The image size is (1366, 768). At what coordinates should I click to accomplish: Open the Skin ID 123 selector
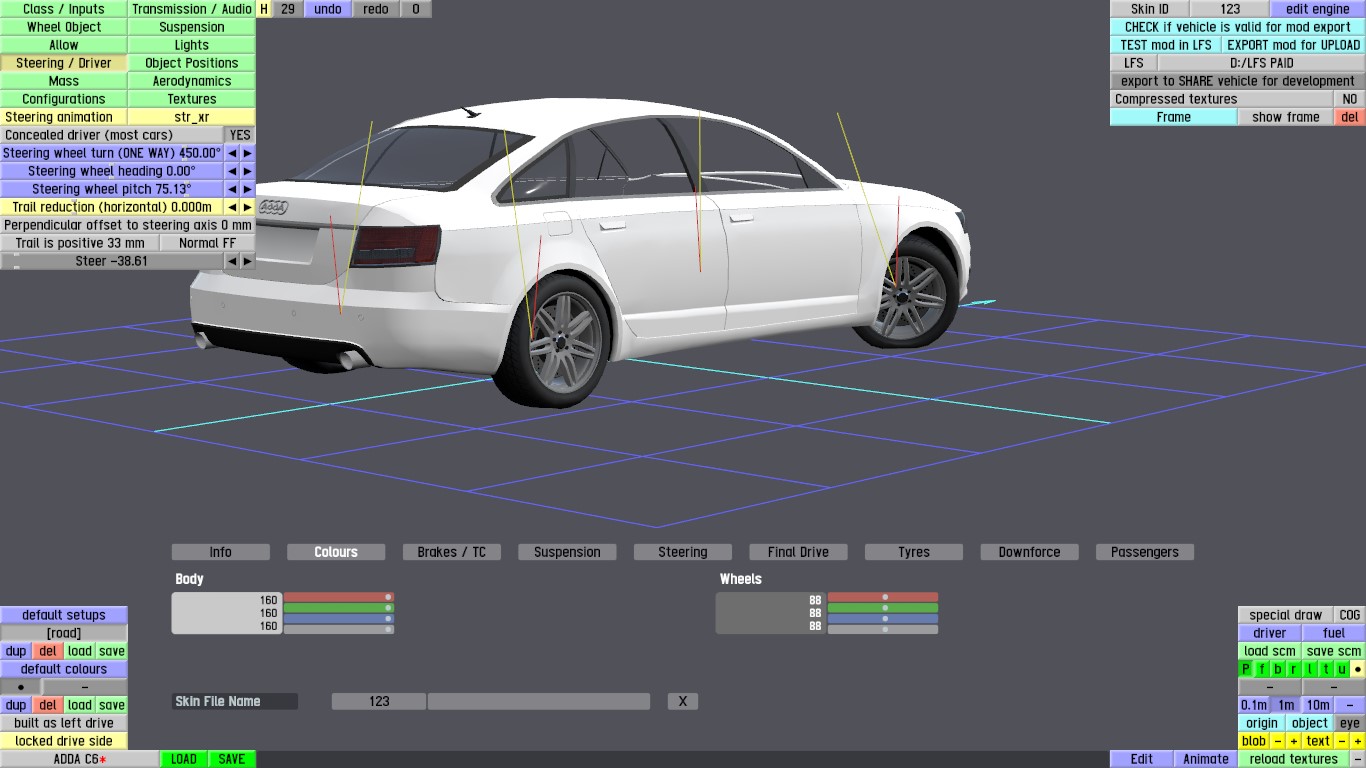point(1230,9)
